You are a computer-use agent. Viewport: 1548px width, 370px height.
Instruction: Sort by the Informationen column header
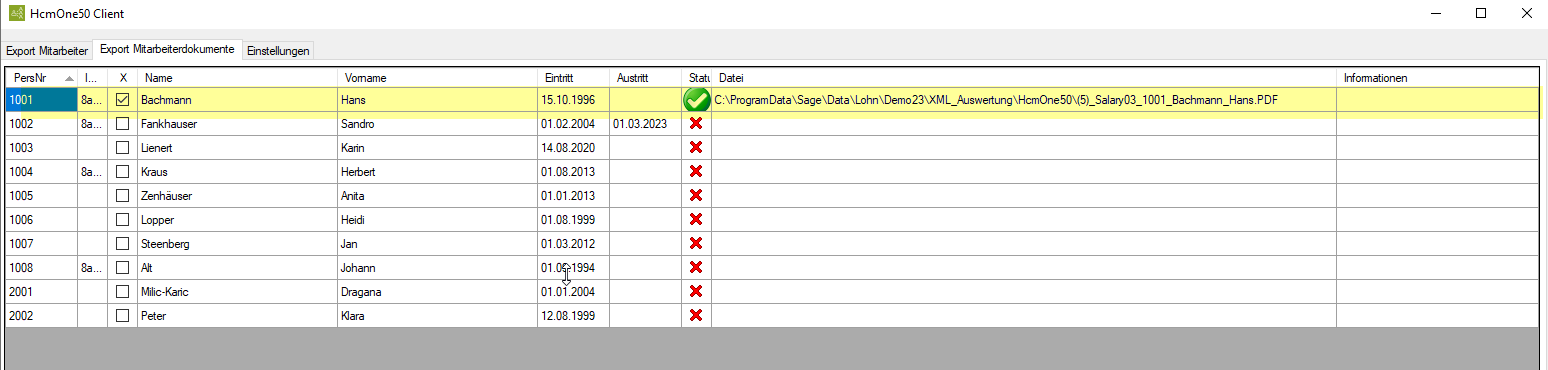1437,77
